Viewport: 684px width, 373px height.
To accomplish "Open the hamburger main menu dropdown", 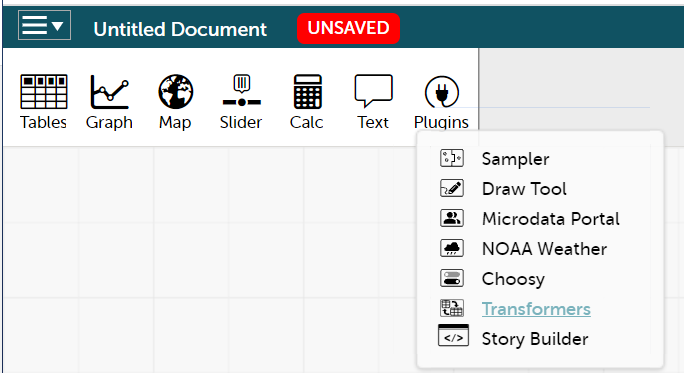I will click(44, 25).
